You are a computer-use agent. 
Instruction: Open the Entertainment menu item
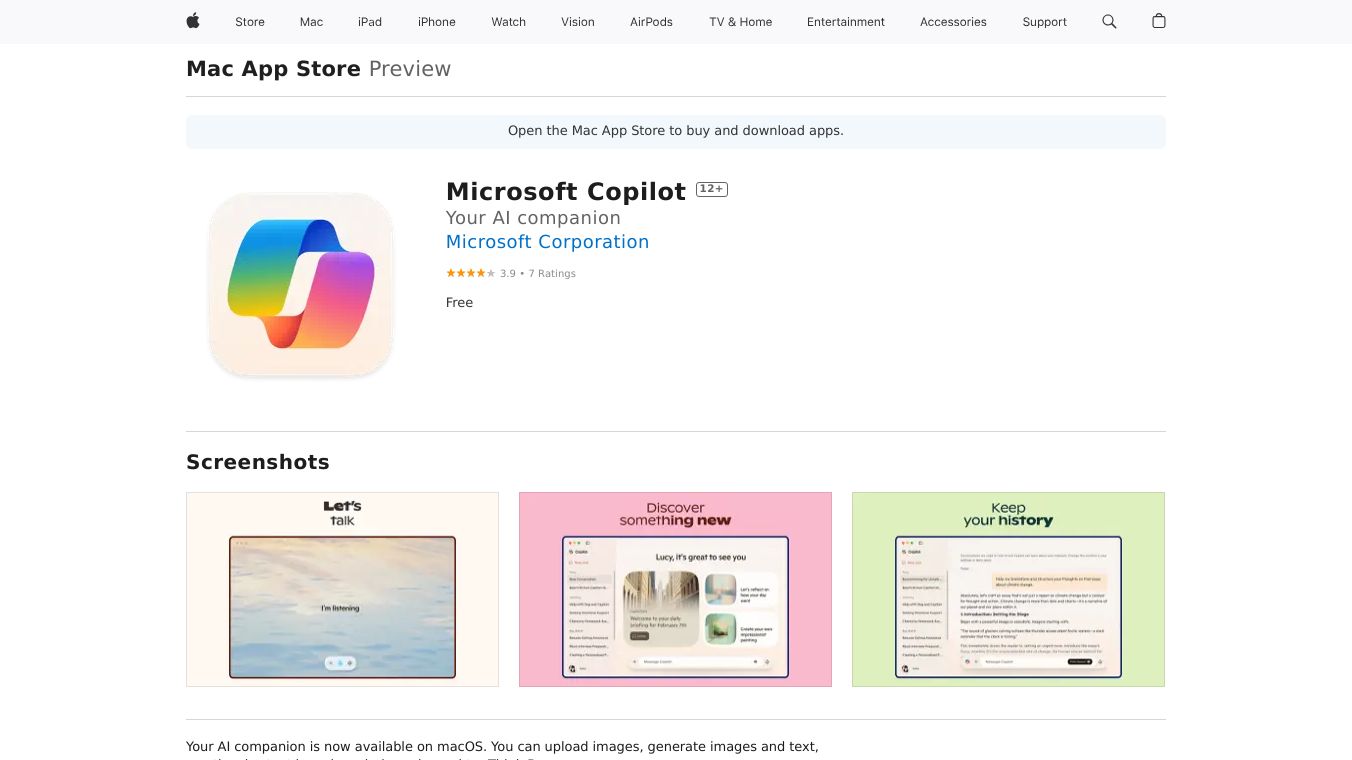(x=846, y=22)
